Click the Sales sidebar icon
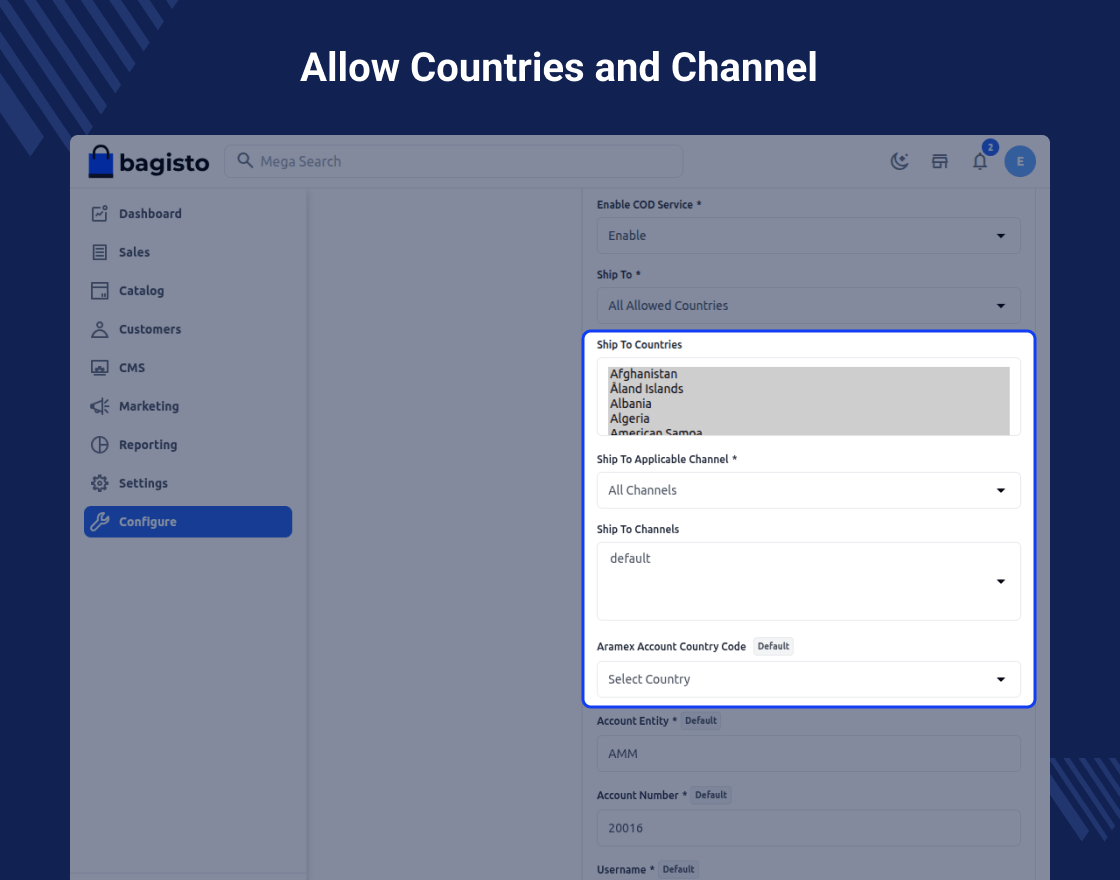The image size is (1120, 880). click(x=99, y=252)
